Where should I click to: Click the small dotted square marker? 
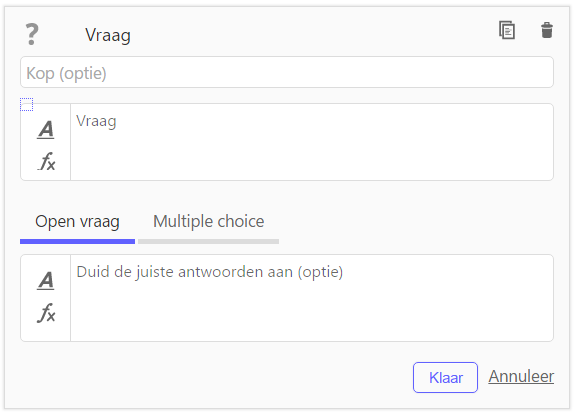tap(26, 104)
